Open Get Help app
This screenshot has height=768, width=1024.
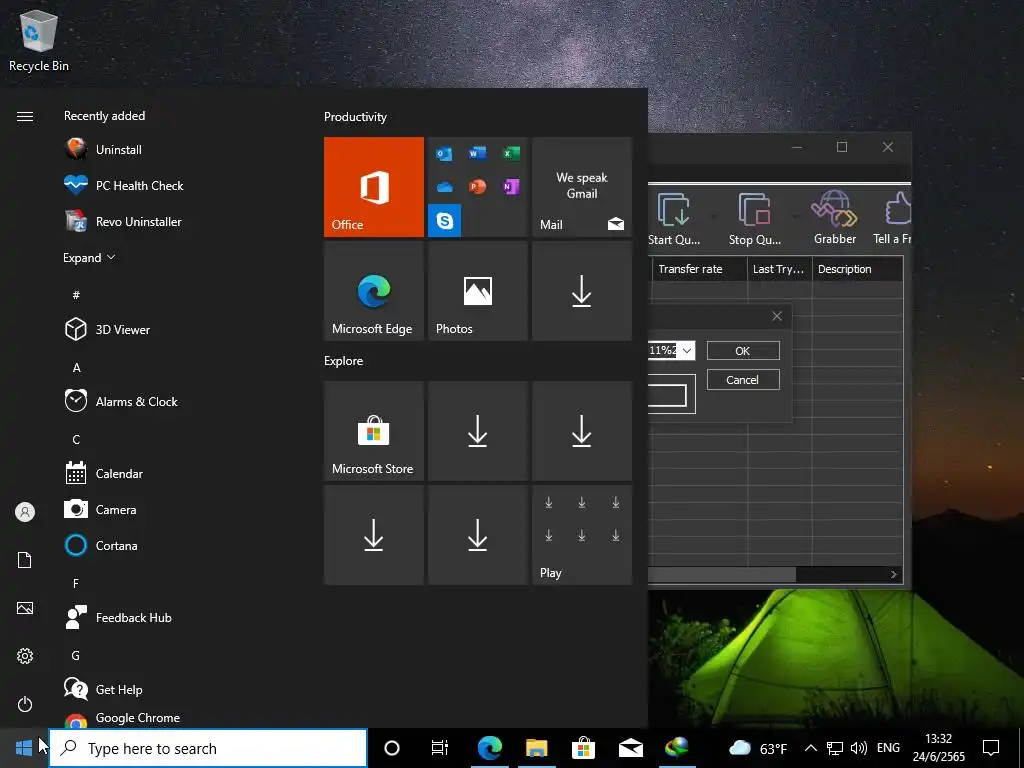click(103, 689)
